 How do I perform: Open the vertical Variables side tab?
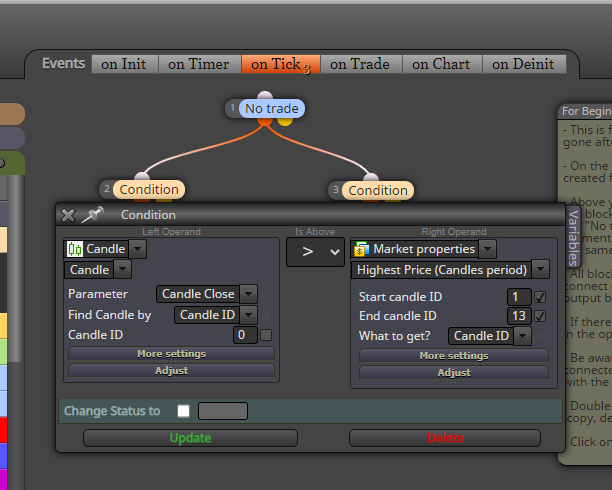pyautogui.click(x=573, y=237)
